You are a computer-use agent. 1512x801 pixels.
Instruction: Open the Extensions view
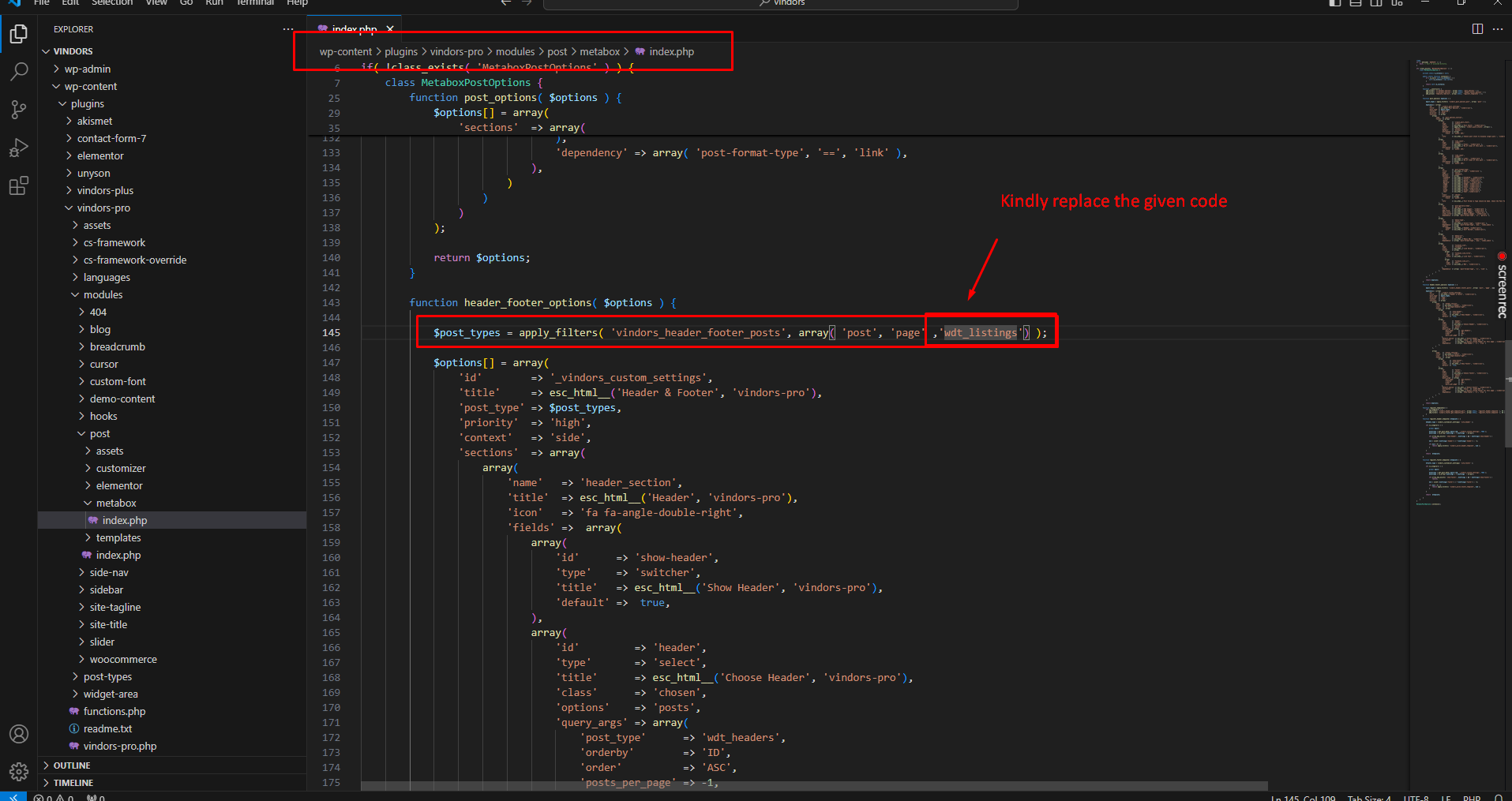click(19, 186)
